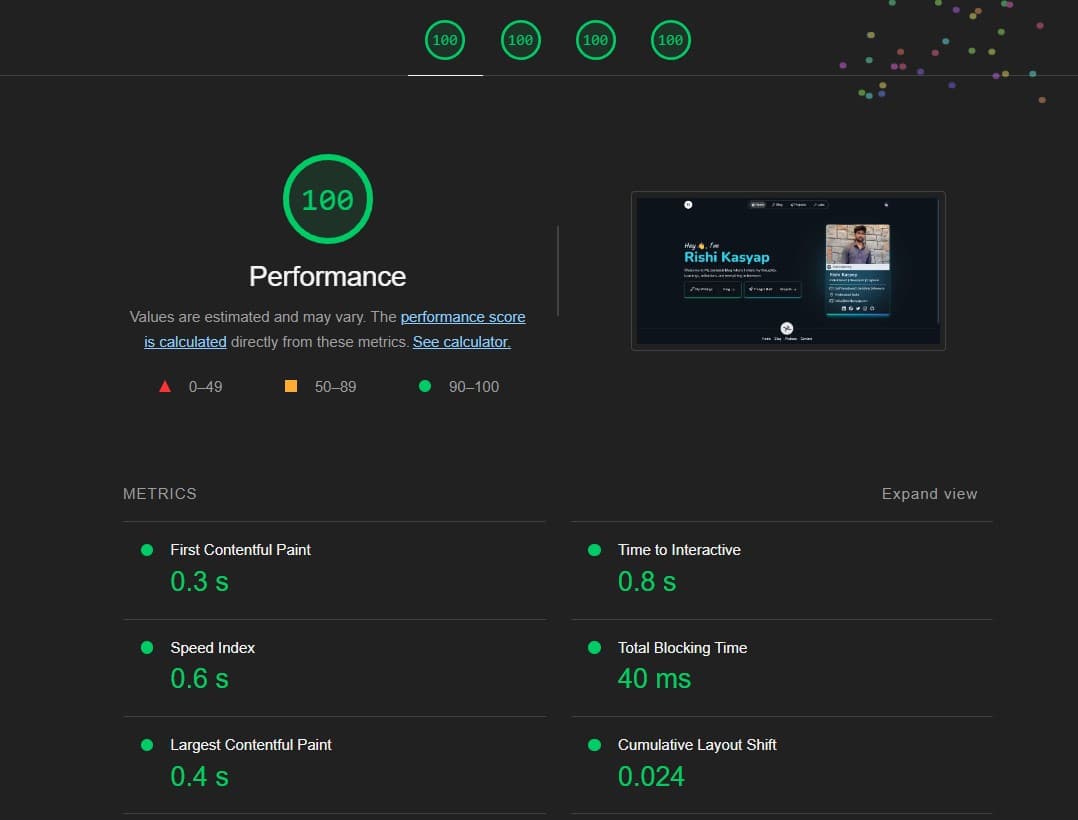Expand the Time to Interactive metric
1078x820 pixels.
pos(679,550)
